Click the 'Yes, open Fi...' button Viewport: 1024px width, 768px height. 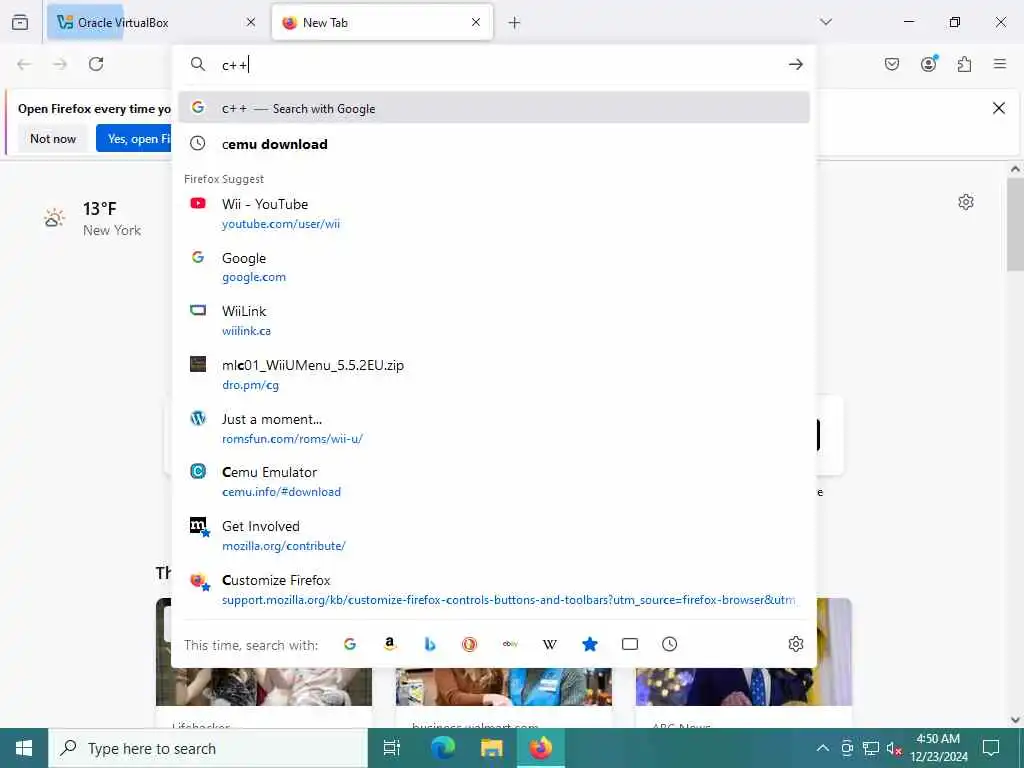[134, 138]
